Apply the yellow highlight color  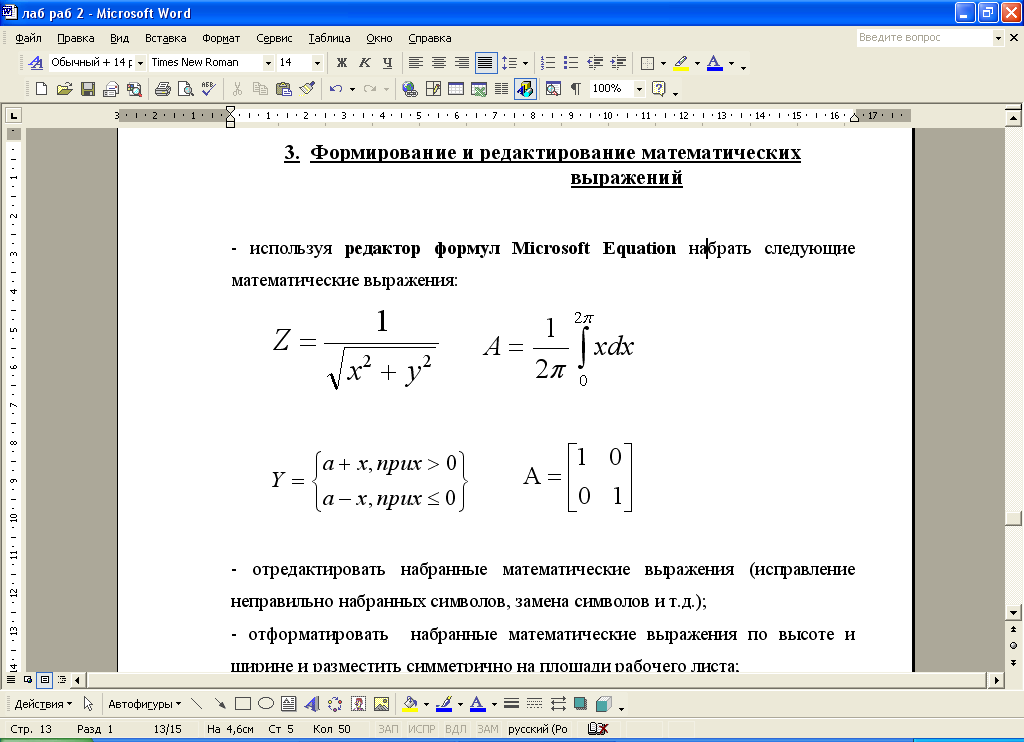pos(681,63)
